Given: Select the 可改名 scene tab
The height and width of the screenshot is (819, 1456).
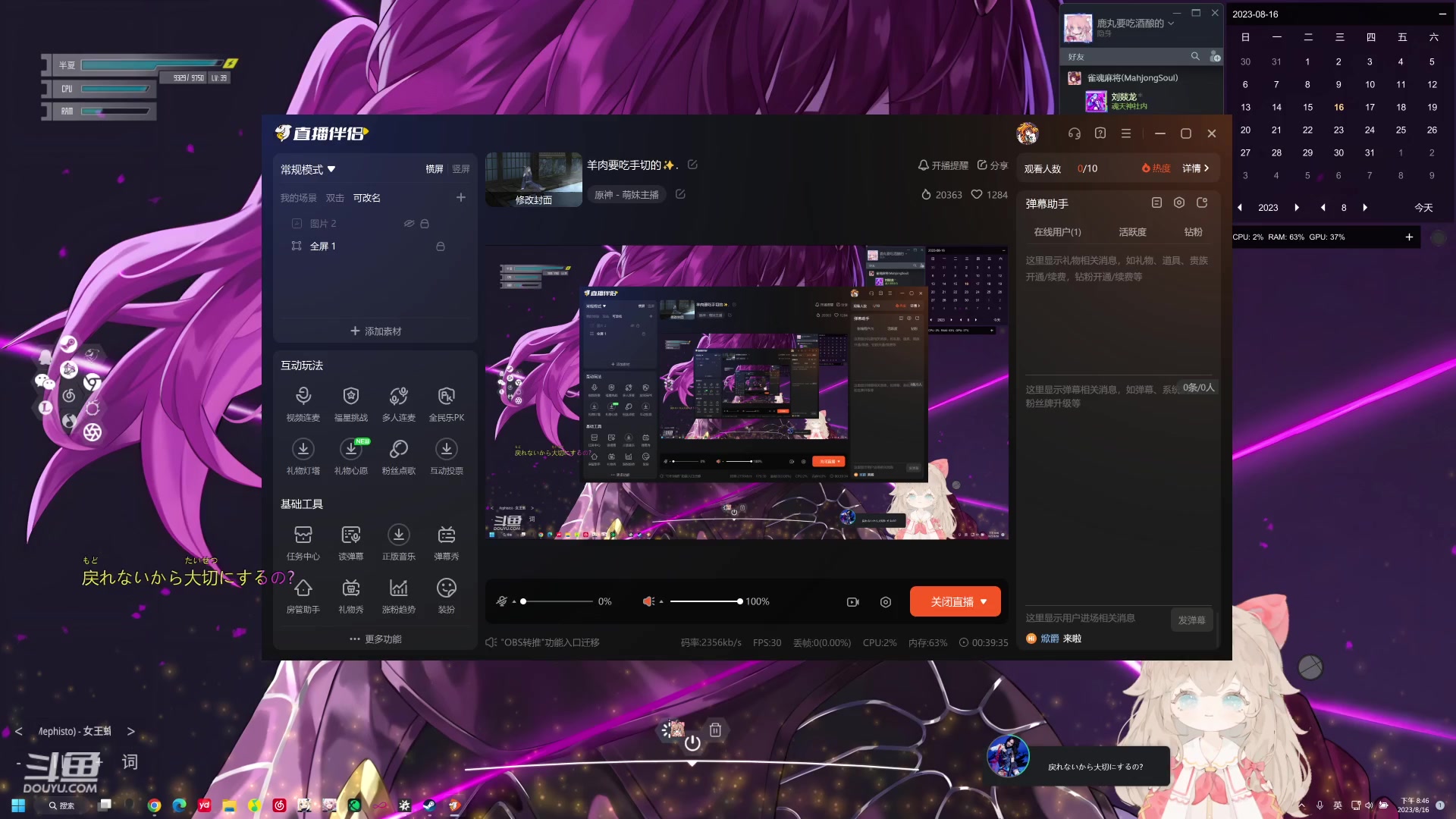Looking at the screenshot, I should coord(367,198).
